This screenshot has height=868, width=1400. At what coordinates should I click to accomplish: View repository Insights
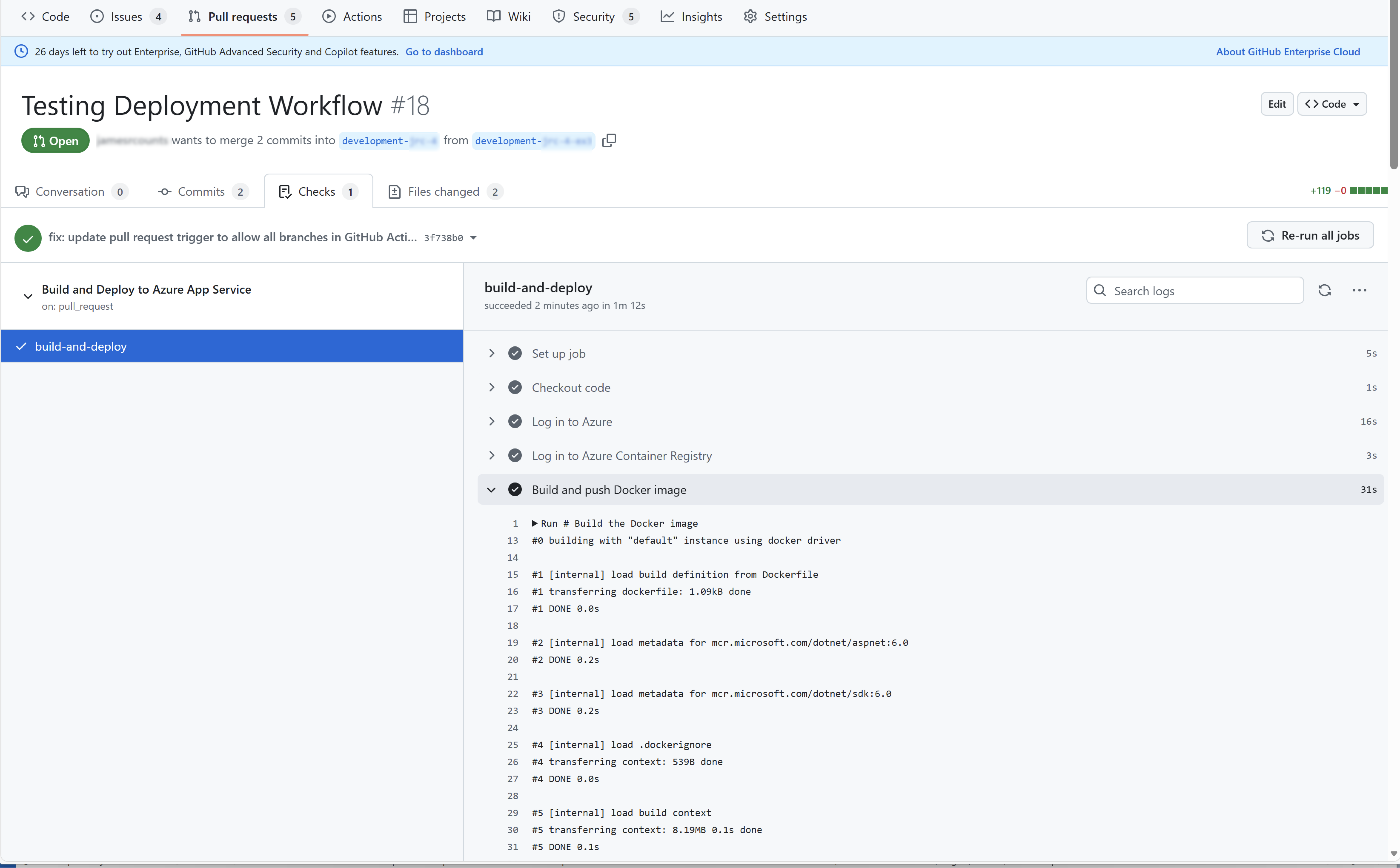click(691, 17)
